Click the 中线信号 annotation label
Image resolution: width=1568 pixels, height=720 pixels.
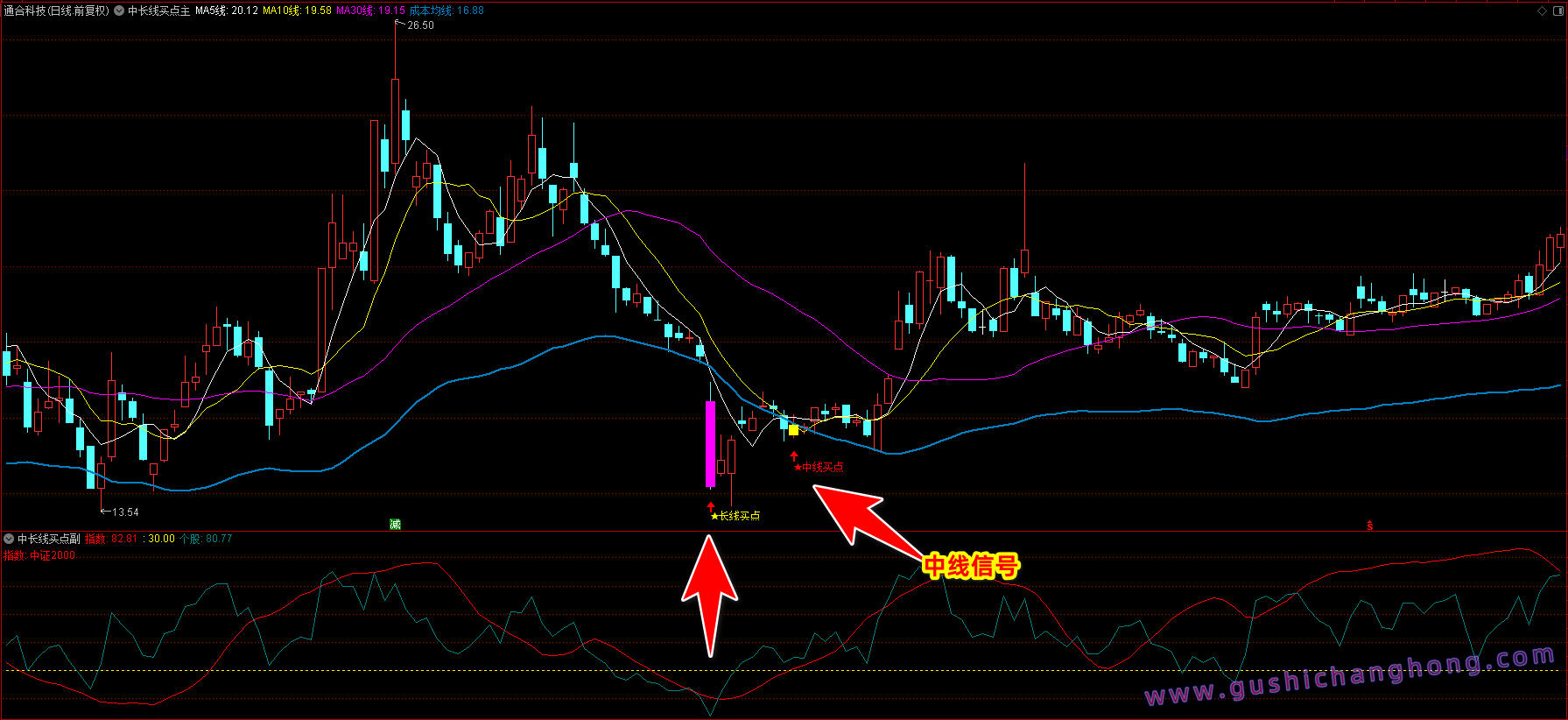pos(972,566)
